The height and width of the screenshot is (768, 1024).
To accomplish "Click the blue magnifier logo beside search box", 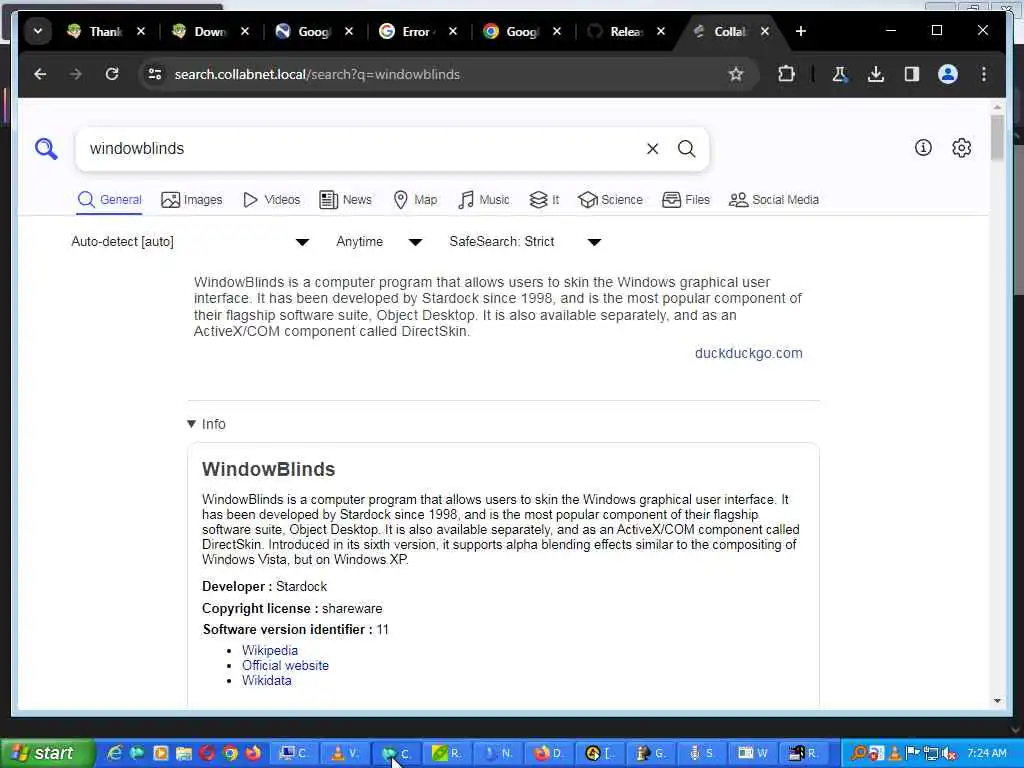I will coord(46,149).
